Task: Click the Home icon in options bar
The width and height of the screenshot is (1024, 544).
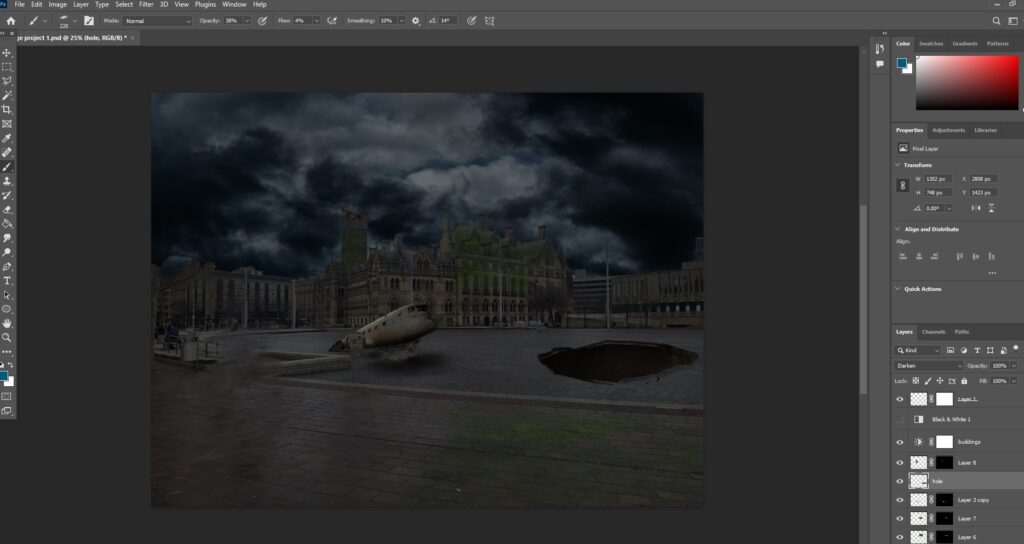Action: [x=11, y=20]
